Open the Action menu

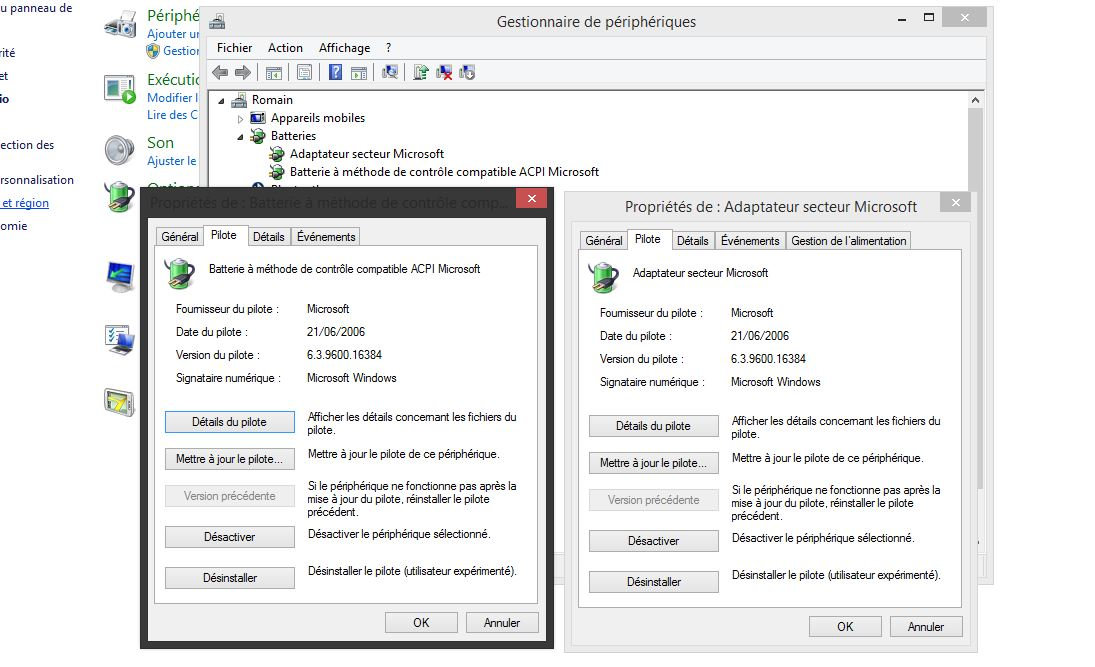click(x=285, y=47)
